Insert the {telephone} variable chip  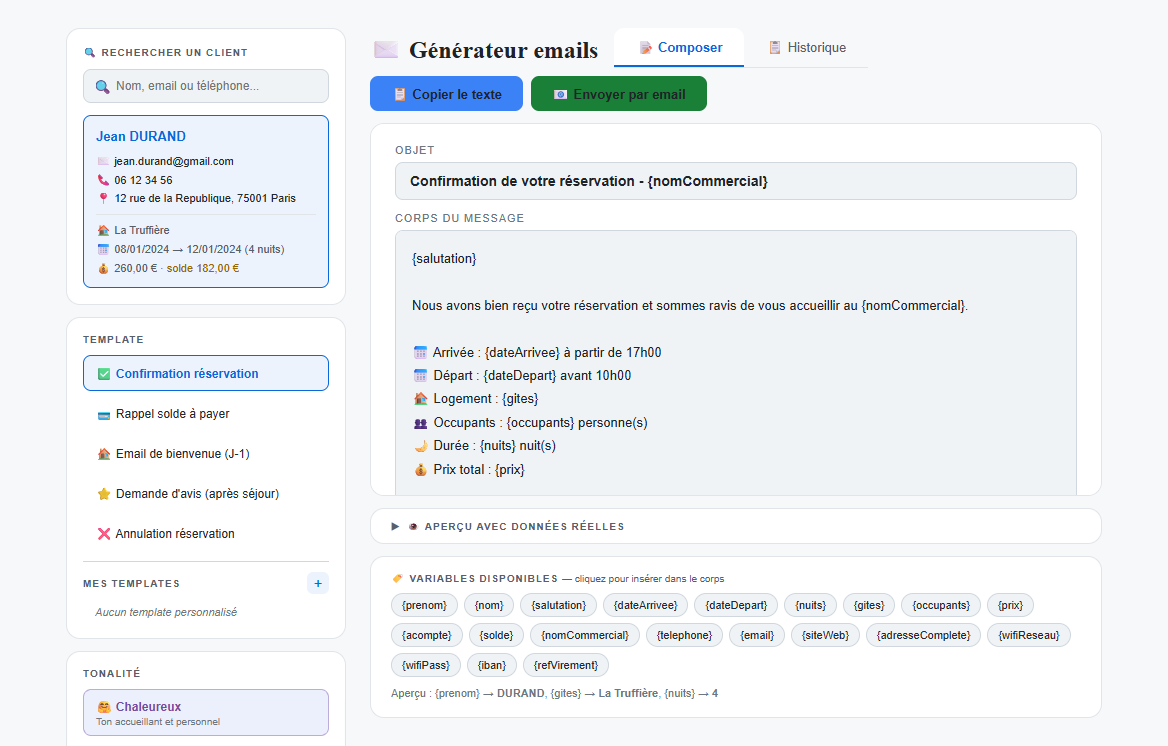685,635
